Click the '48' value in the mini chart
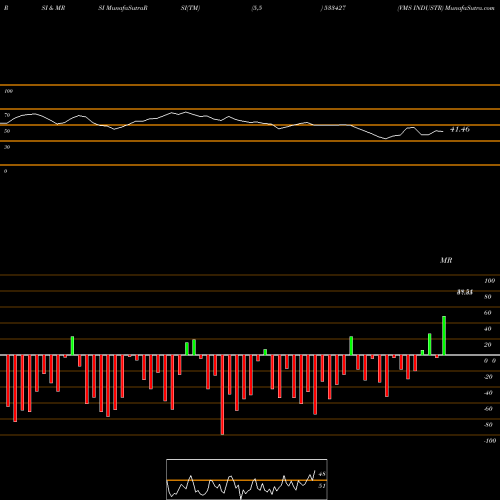 point(322,474)
